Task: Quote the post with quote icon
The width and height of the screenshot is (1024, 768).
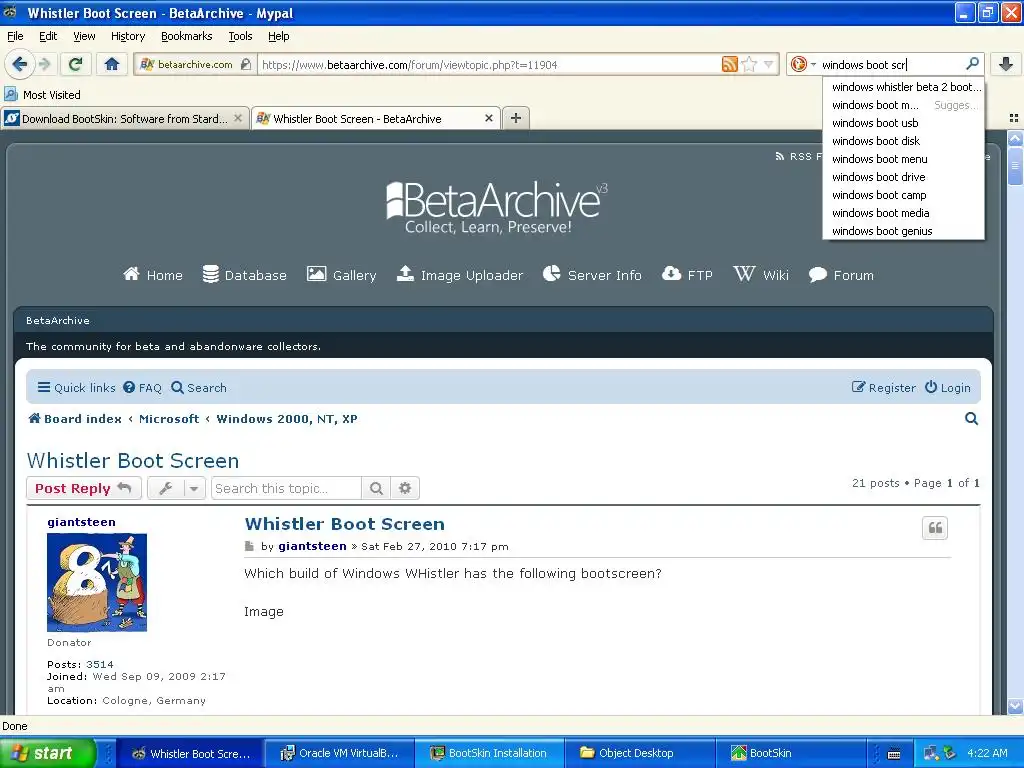Action: pyautogui.click(x=935, y=528)
